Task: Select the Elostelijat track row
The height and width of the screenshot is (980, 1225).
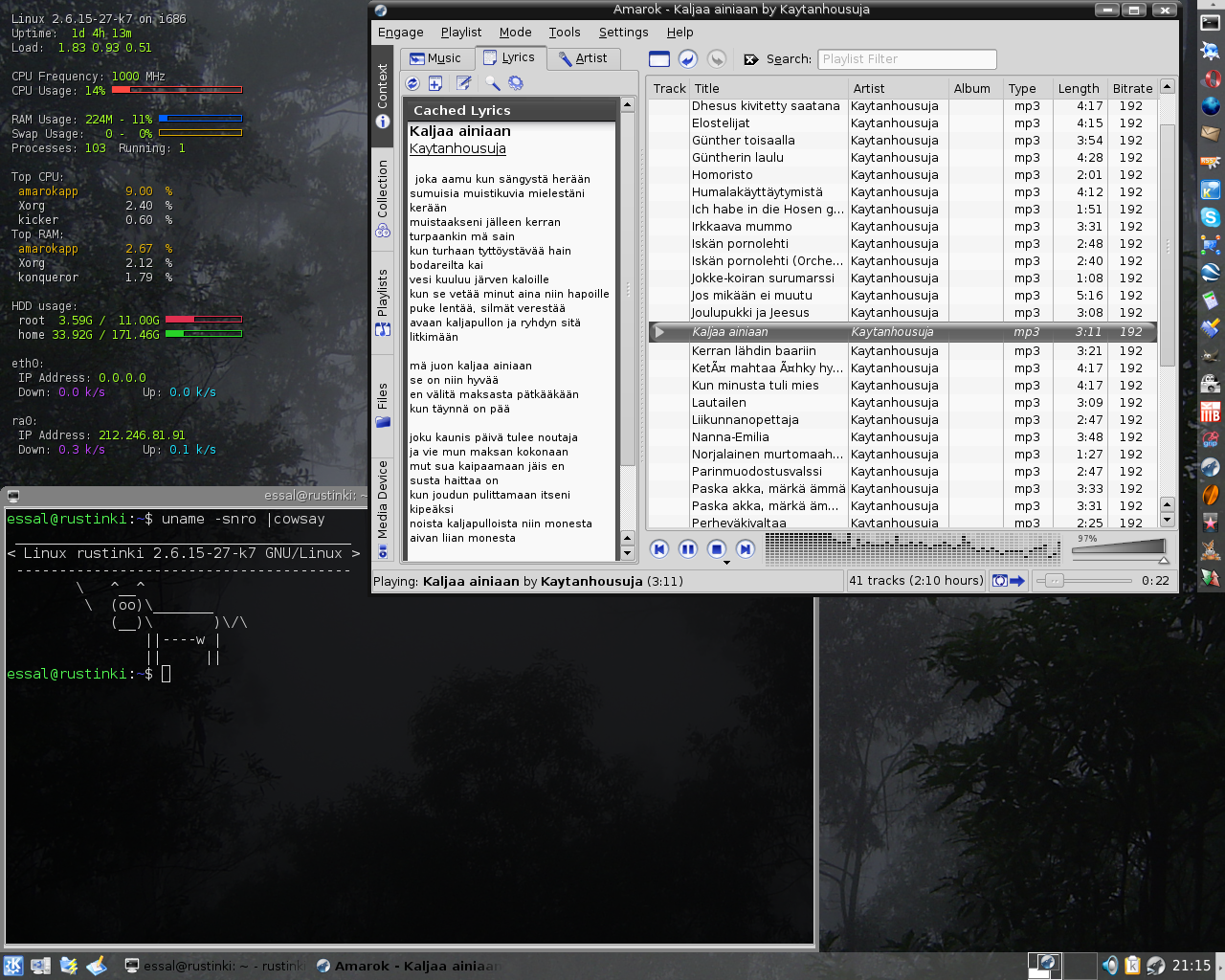Action: pyautogui.click(x=902, y=123)
